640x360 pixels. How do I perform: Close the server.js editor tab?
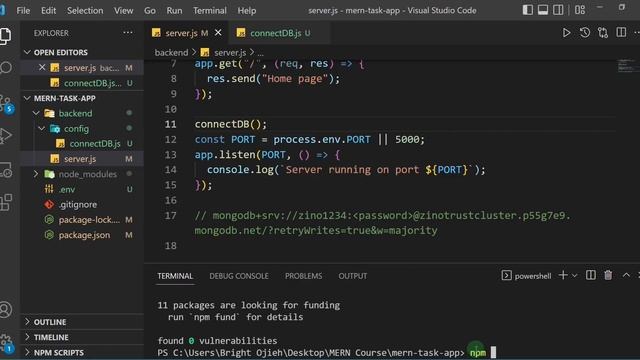pos(218,32)
